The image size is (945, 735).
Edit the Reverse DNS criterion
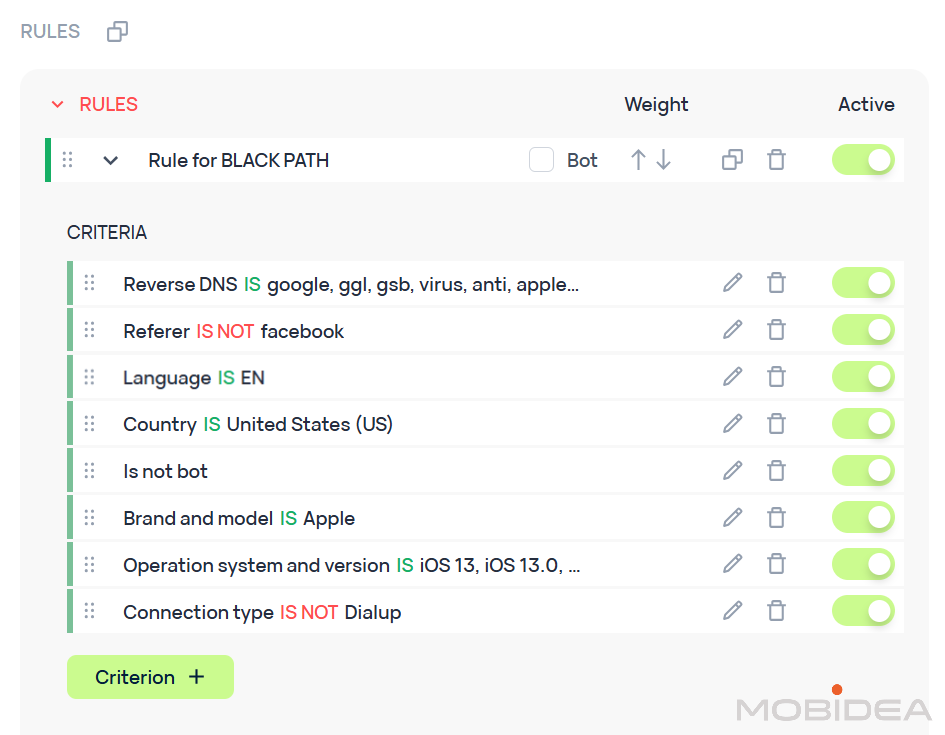[x=733, y=283]
